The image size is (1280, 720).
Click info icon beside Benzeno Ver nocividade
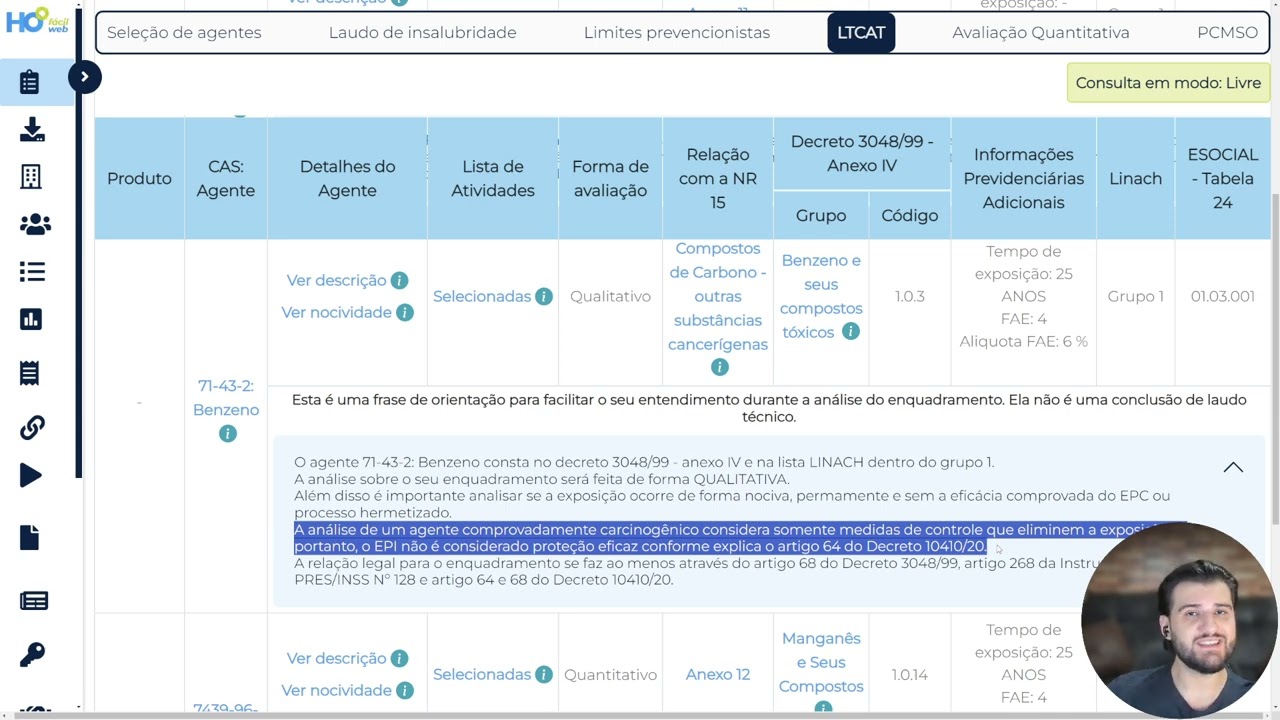pyautogui.click(x=405, y=313)
